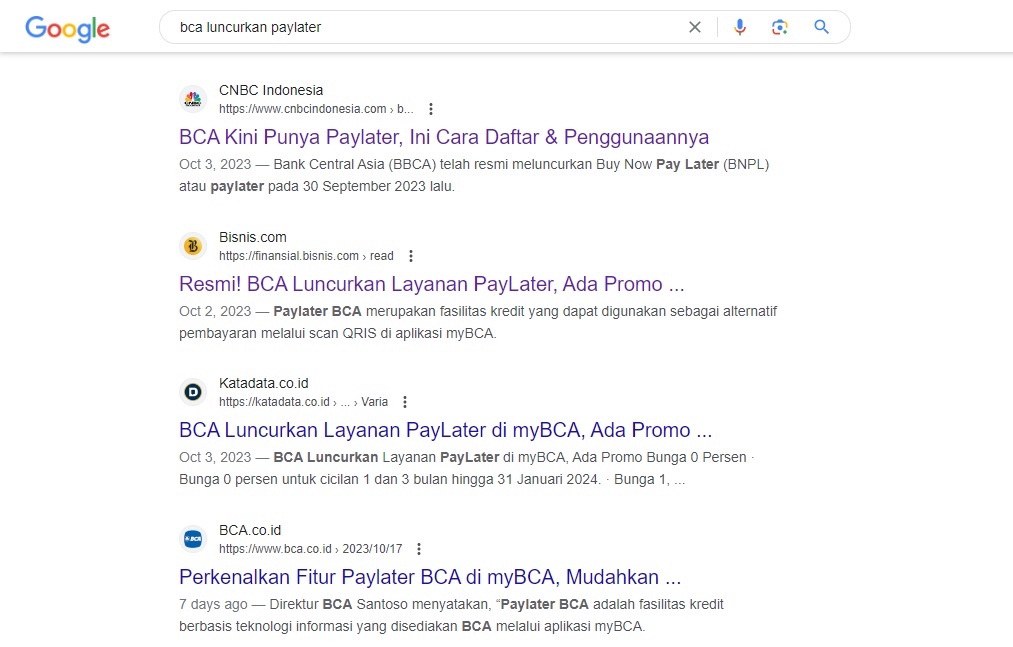Open "BCA Kini Punya Paylater, Ini Cara Daftar" result
Screen dimensions: 1013x647
click(x=444, y=137)
